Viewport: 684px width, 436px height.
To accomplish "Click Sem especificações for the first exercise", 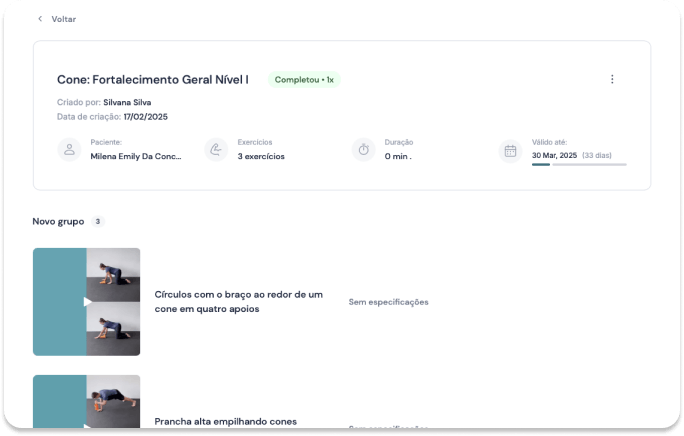I will [388, 301].
